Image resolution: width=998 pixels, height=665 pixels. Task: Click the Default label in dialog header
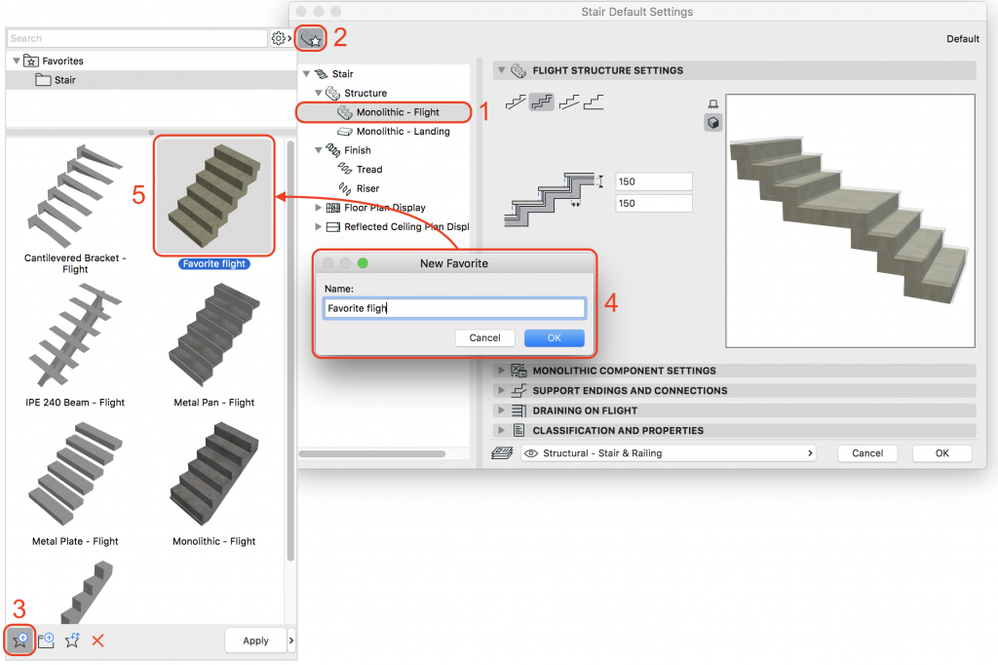962,39
